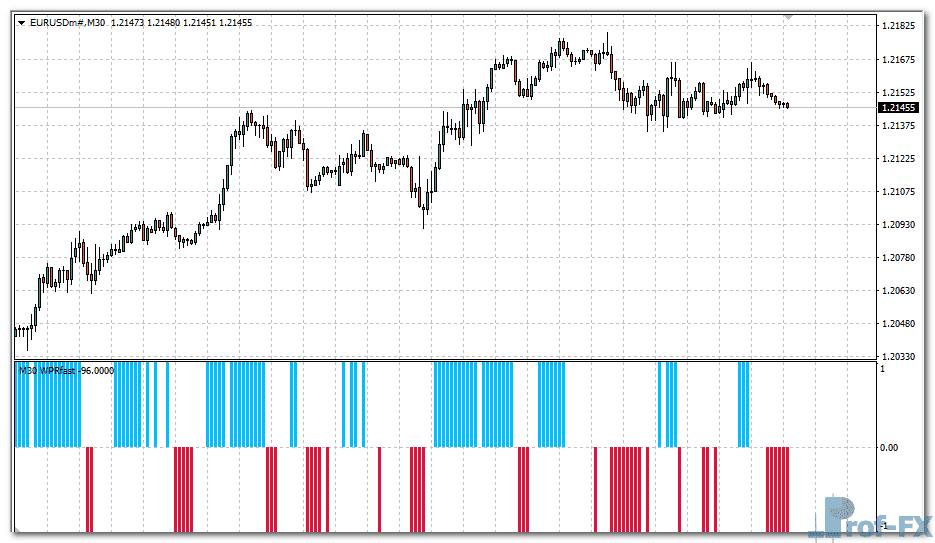Select the last candlestick on the chart
The width and height of the screenshot is (935, 543).
pyautogui.click(x=787, y=105)
